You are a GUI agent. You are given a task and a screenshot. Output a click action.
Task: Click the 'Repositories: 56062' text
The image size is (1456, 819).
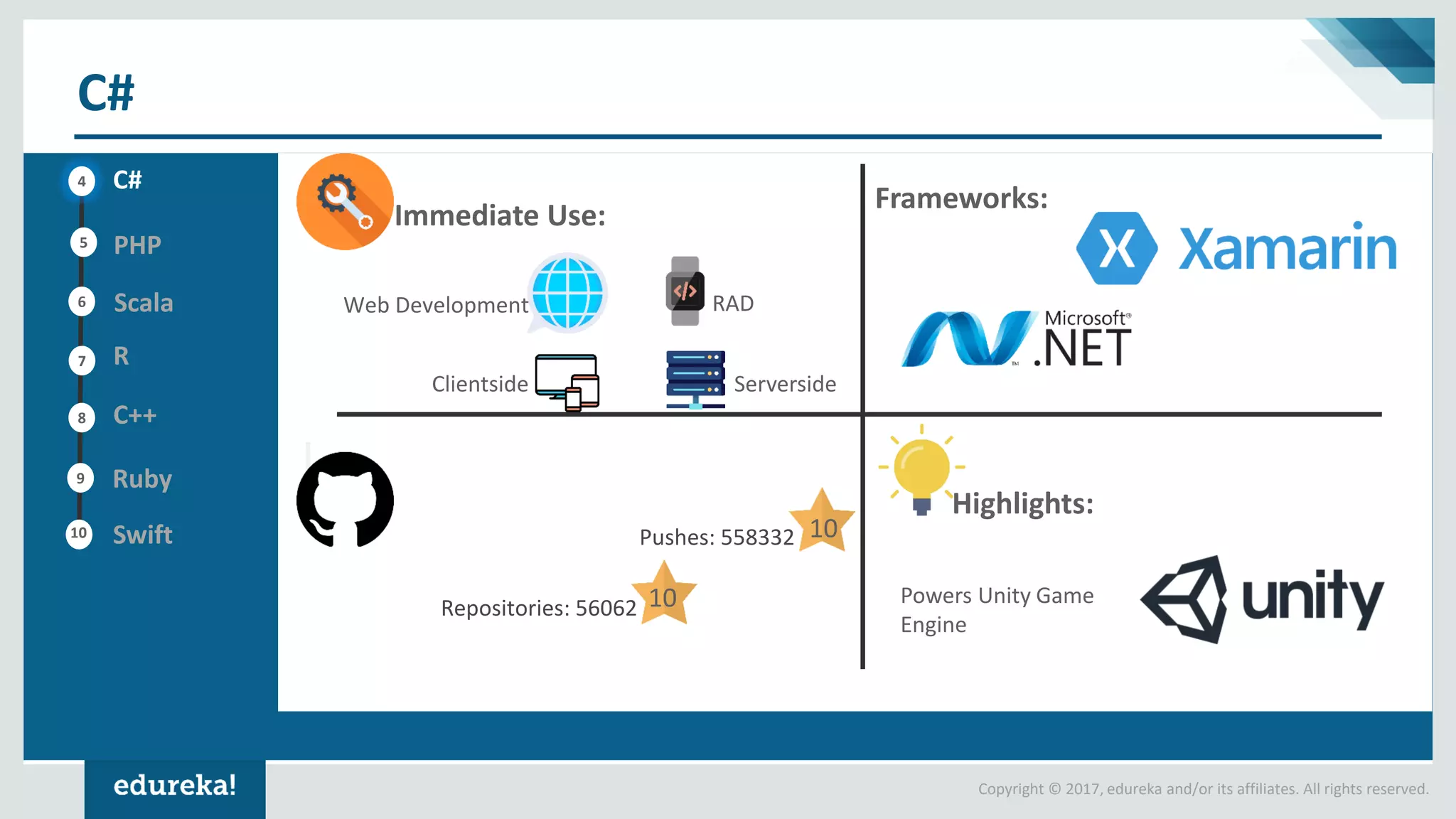tap(539, 609)
